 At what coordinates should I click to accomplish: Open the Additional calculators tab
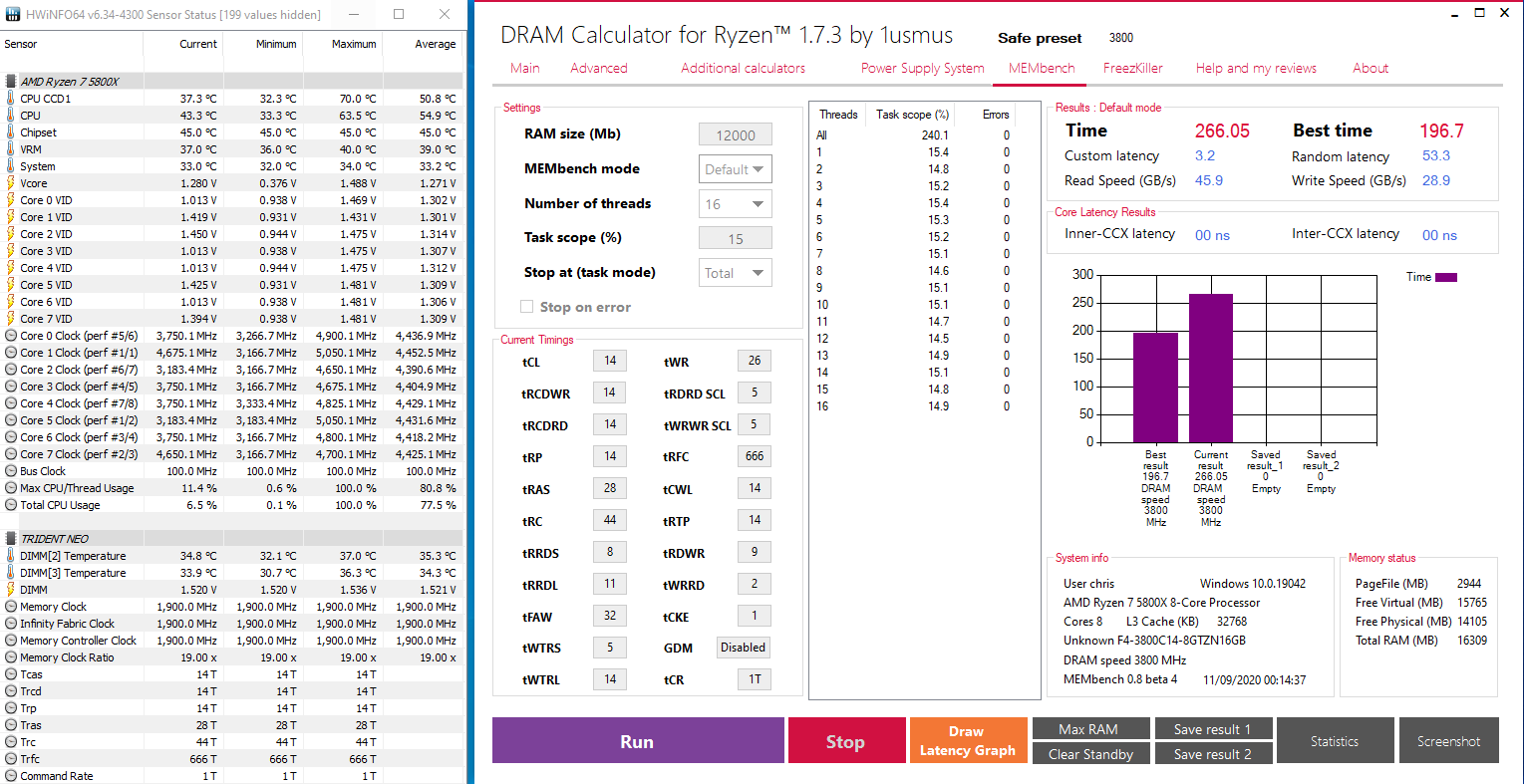click(744, 69)
